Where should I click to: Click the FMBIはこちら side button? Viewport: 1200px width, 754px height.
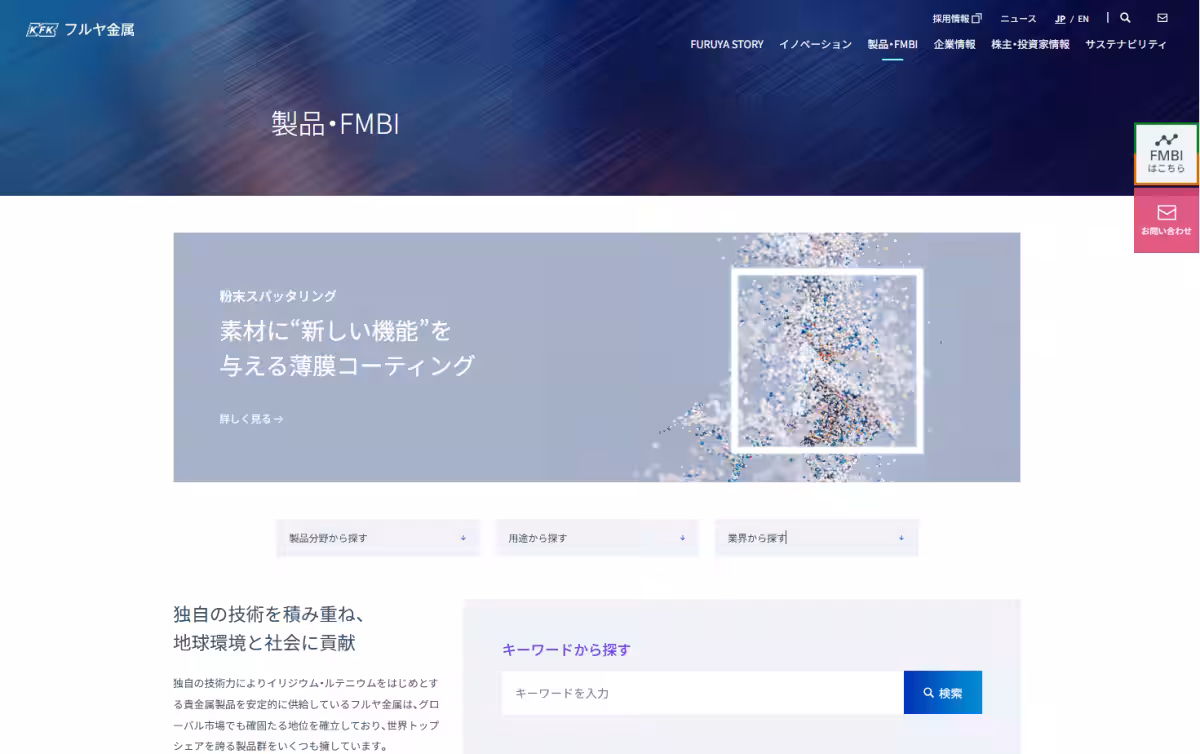pyautogui.click(x=1166, y=153)
